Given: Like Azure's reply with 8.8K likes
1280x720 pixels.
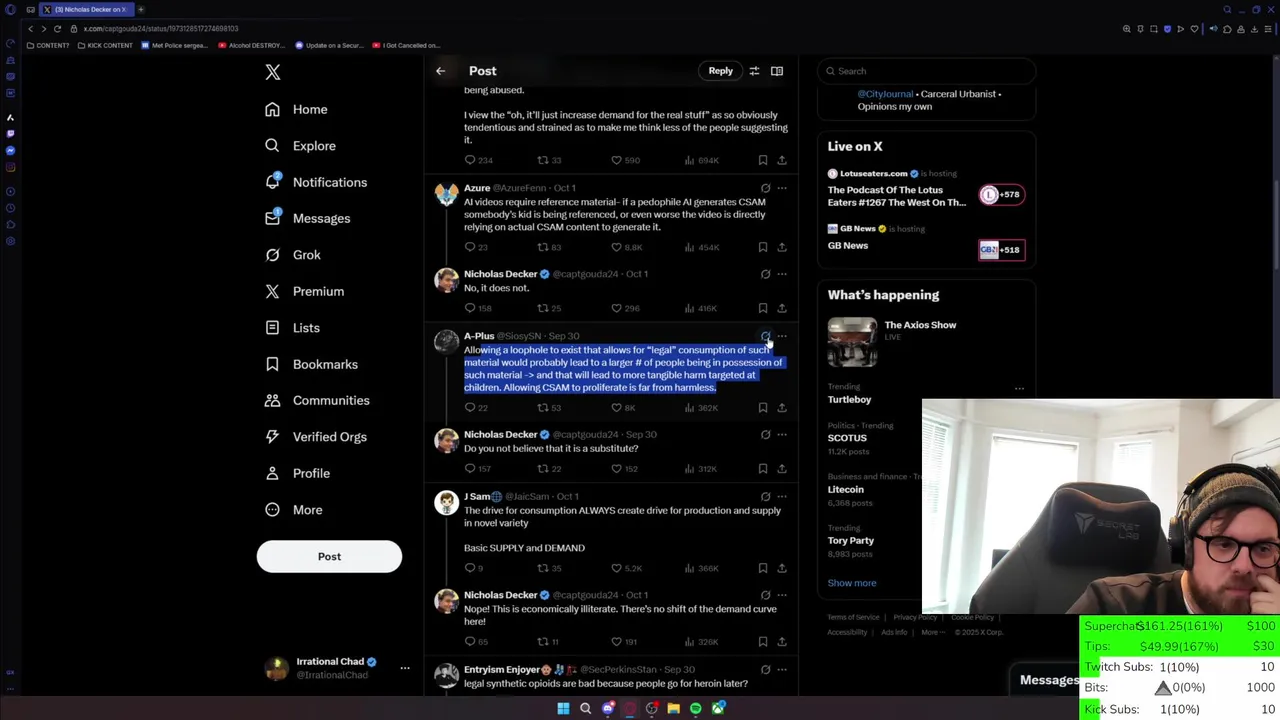Looking at the screenshot, I should pos(626,247).
